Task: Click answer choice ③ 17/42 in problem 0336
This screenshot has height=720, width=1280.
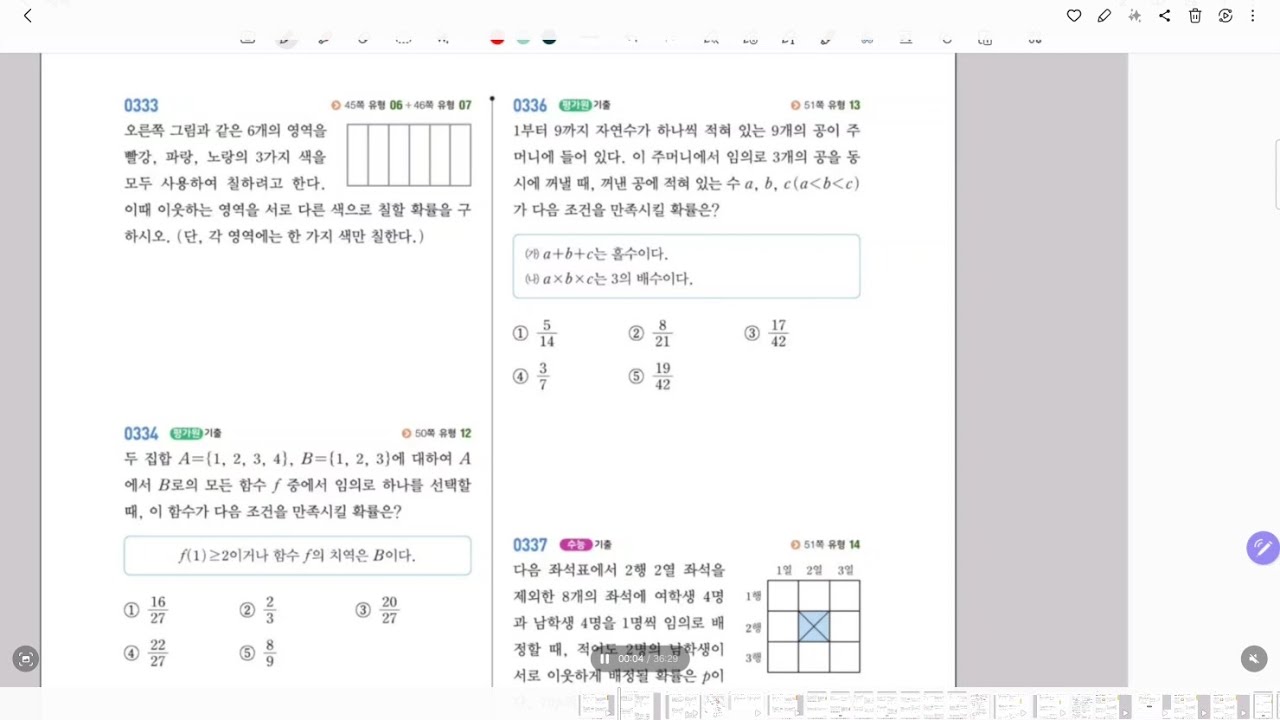Action: [x=766, y=334]
